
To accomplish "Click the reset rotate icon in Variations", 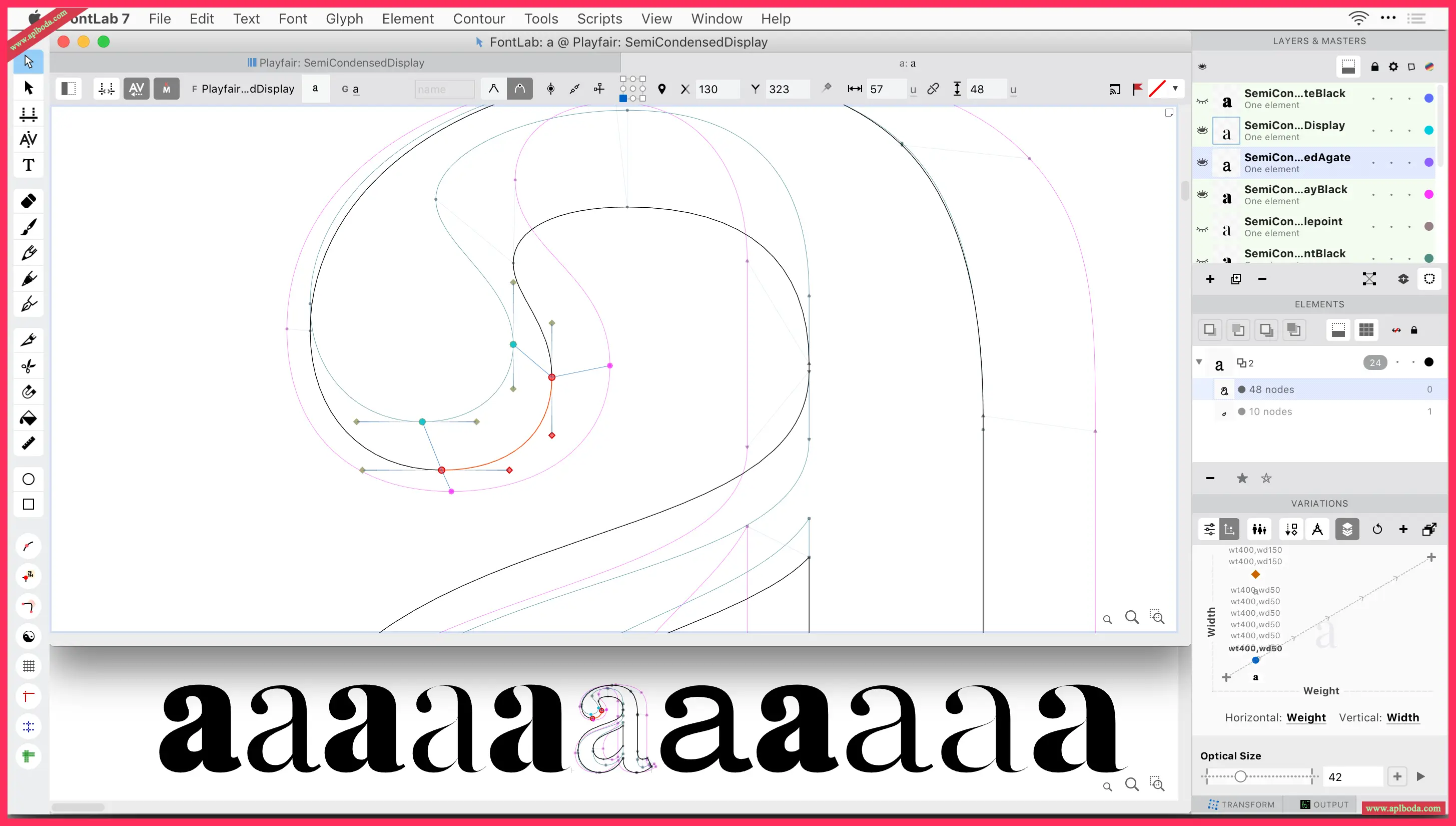I will (1377, 529).
